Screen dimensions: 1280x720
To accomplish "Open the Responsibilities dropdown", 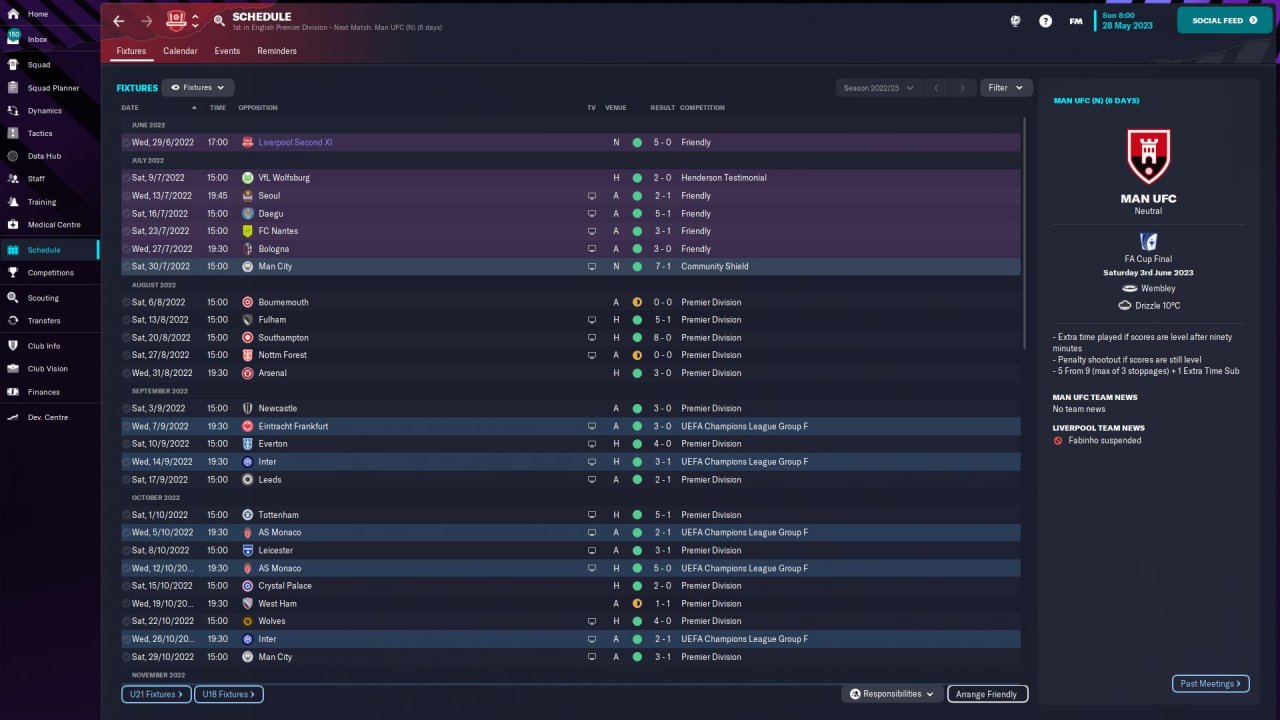I will (x=892, y=694).
